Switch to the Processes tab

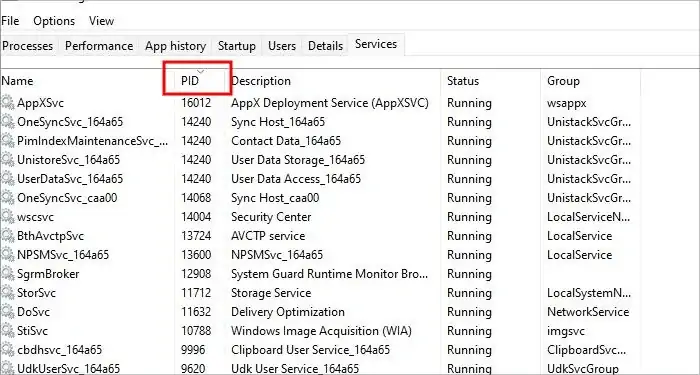point(28,46)
